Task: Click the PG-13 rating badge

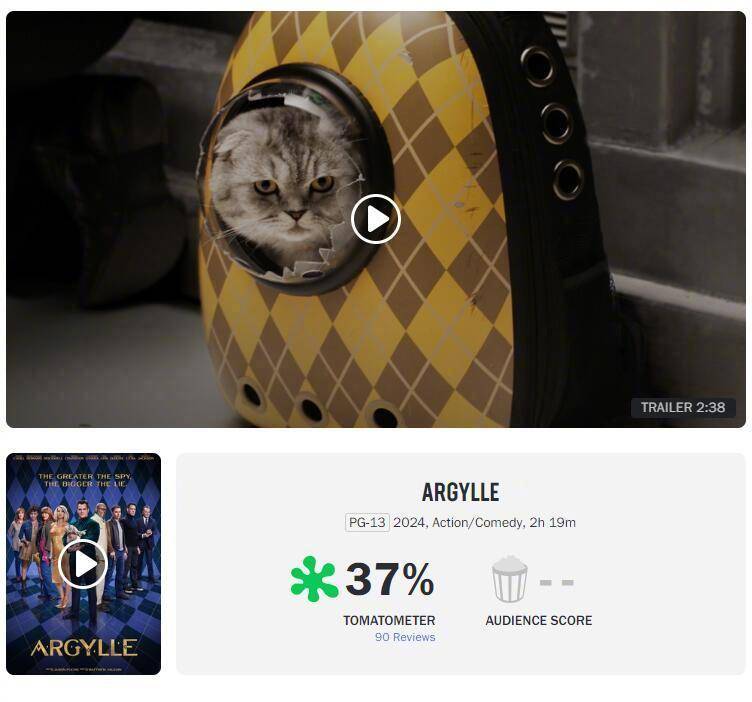Action: click(367, 522)
